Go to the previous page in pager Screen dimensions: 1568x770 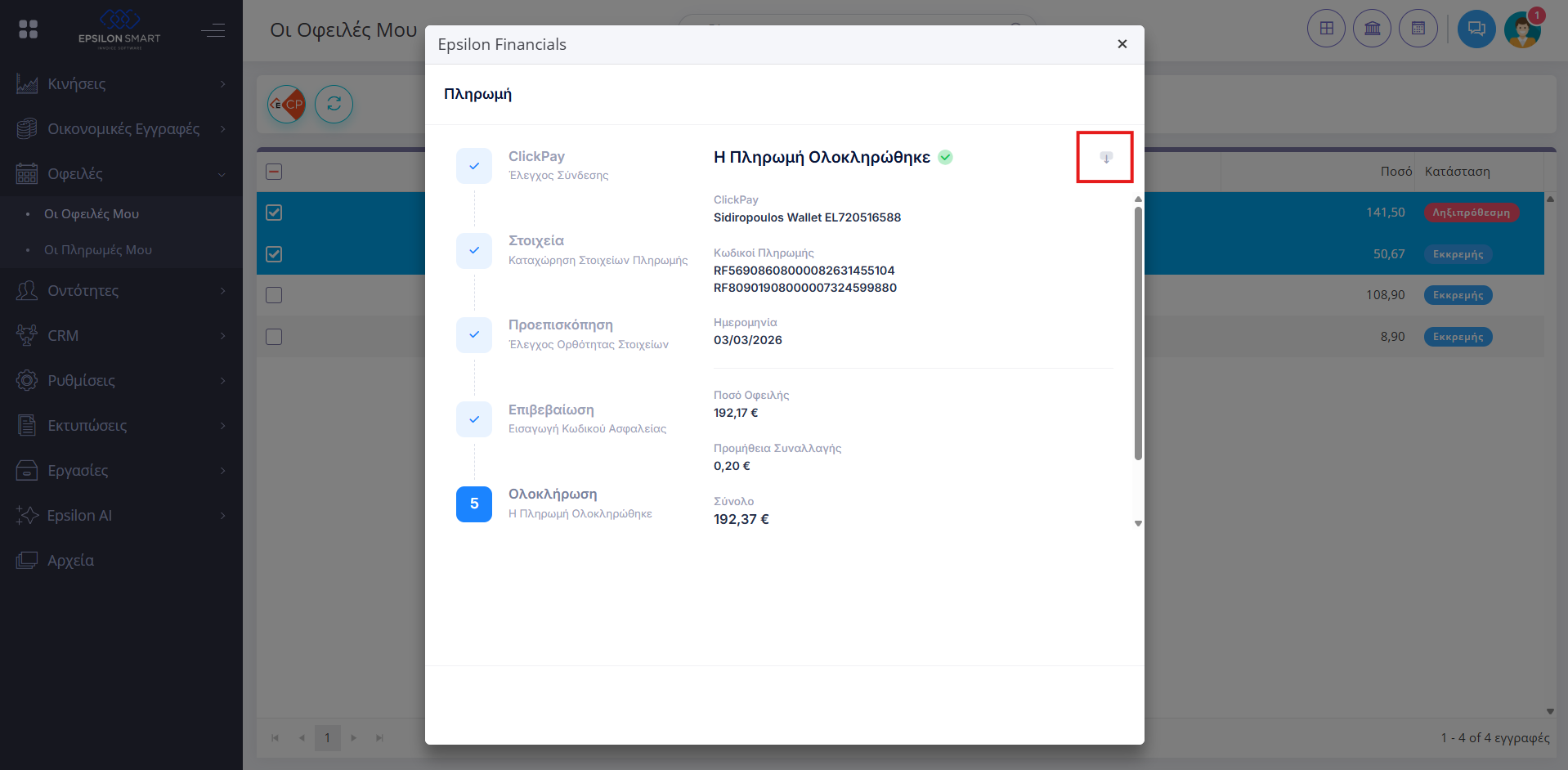click(302, 738)
